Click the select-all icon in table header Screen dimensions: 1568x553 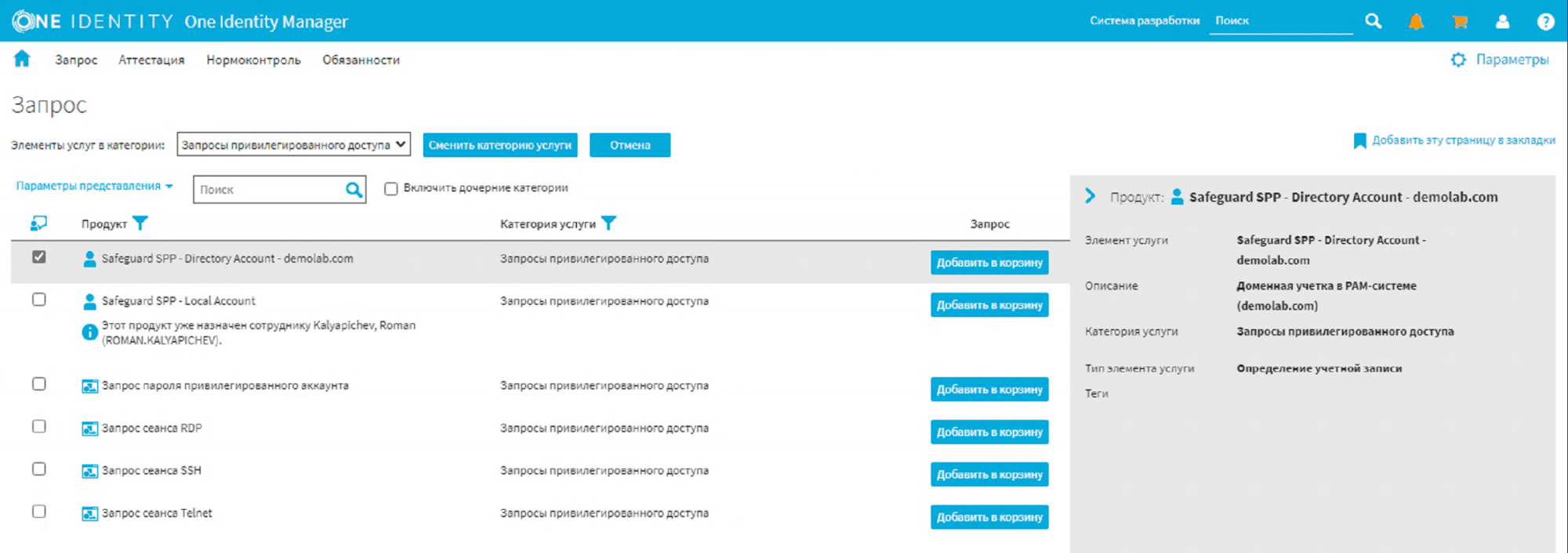[38, 224]
